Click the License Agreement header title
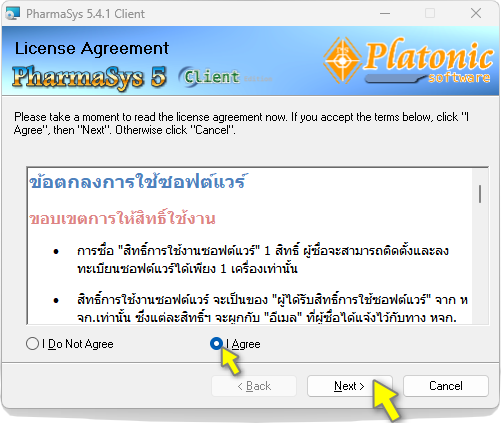Image resolution: width=501 pixels, height=423 pixels. (x=92, y=49)
